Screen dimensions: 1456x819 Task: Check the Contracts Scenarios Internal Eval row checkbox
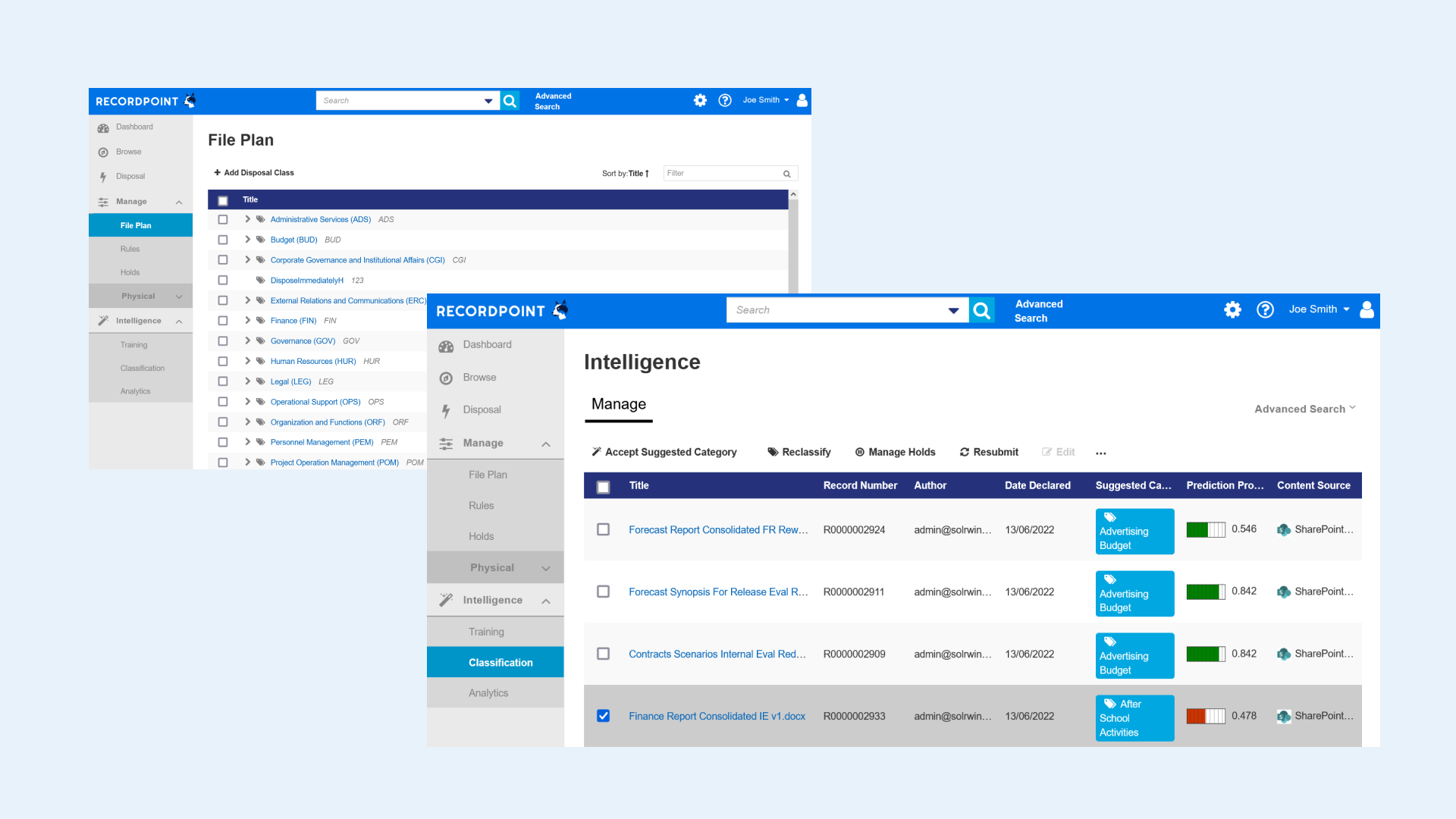click(603, 653)
